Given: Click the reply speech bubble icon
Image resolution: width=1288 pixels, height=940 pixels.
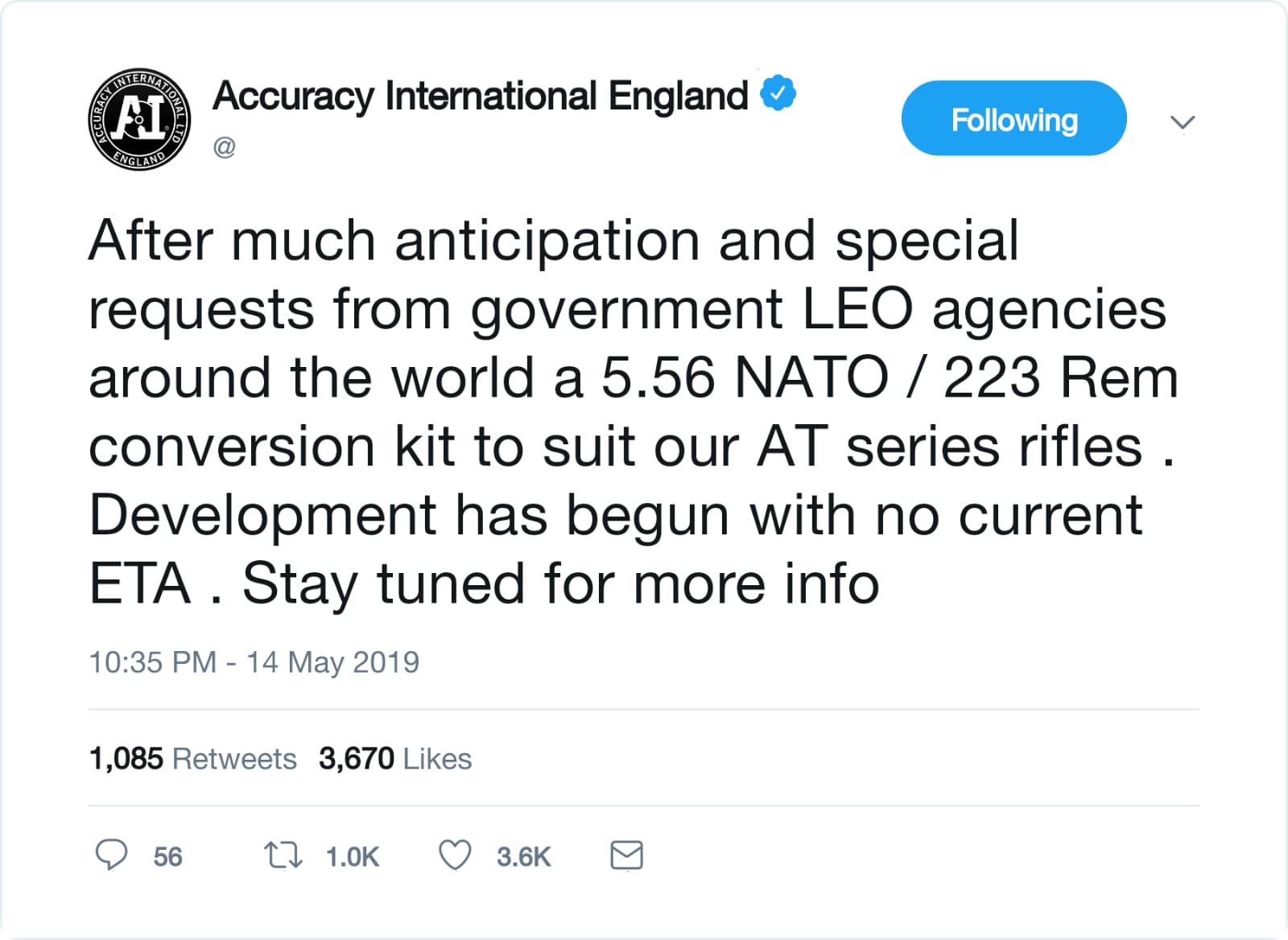Looking at the screenshot, I should click(x=111, y=855).
